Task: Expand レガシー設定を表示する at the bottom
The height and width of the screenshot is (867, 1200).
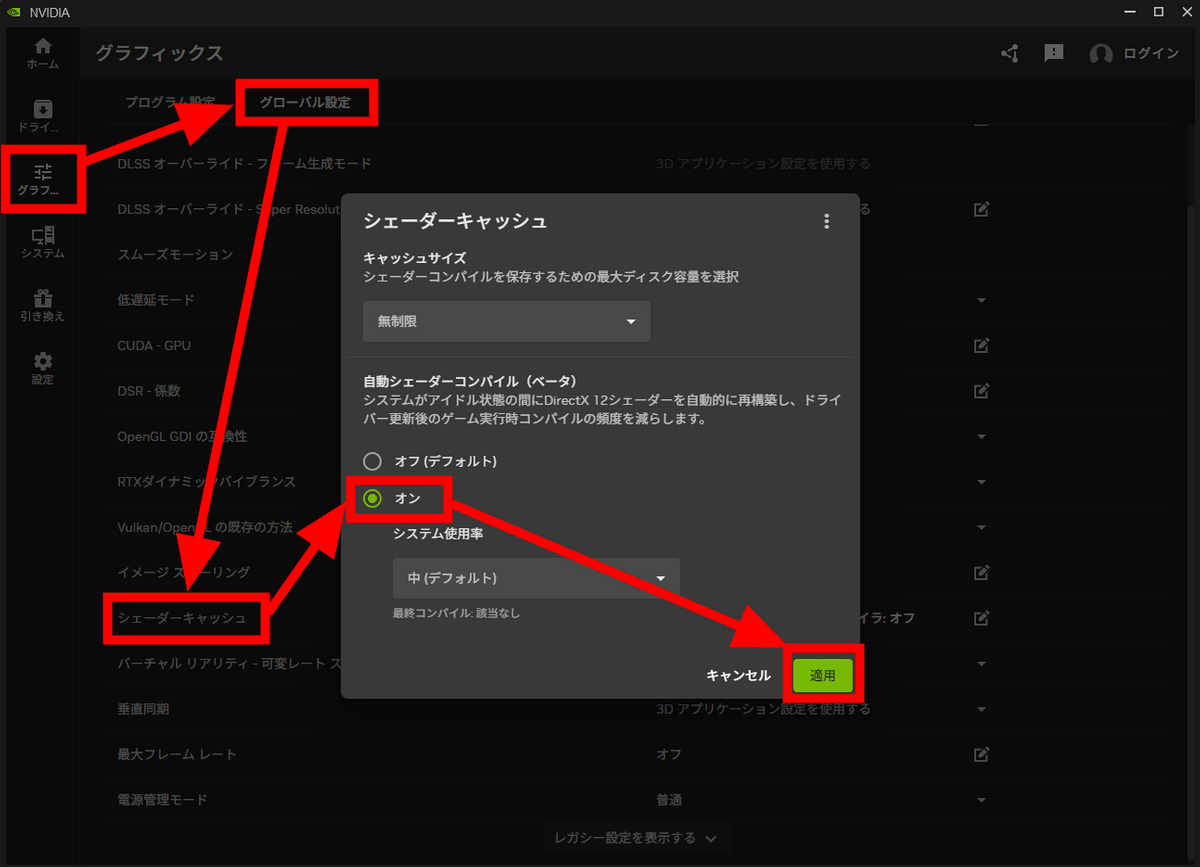Action: (635, 838)
